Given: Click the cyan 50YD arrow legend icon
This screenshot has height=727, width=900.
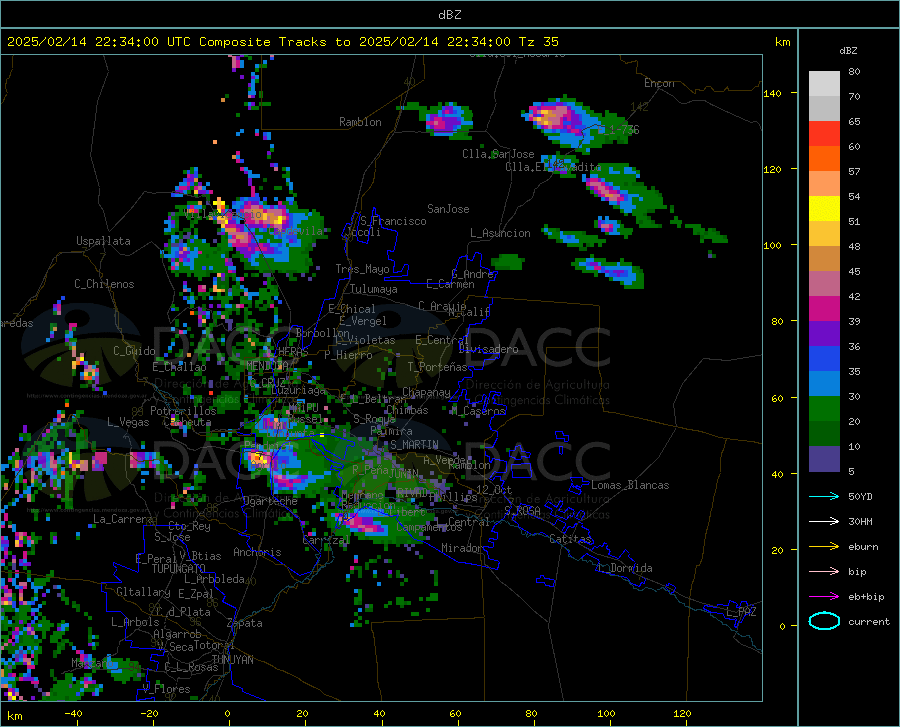Looking at the screenshot, I should pos(824,496).
